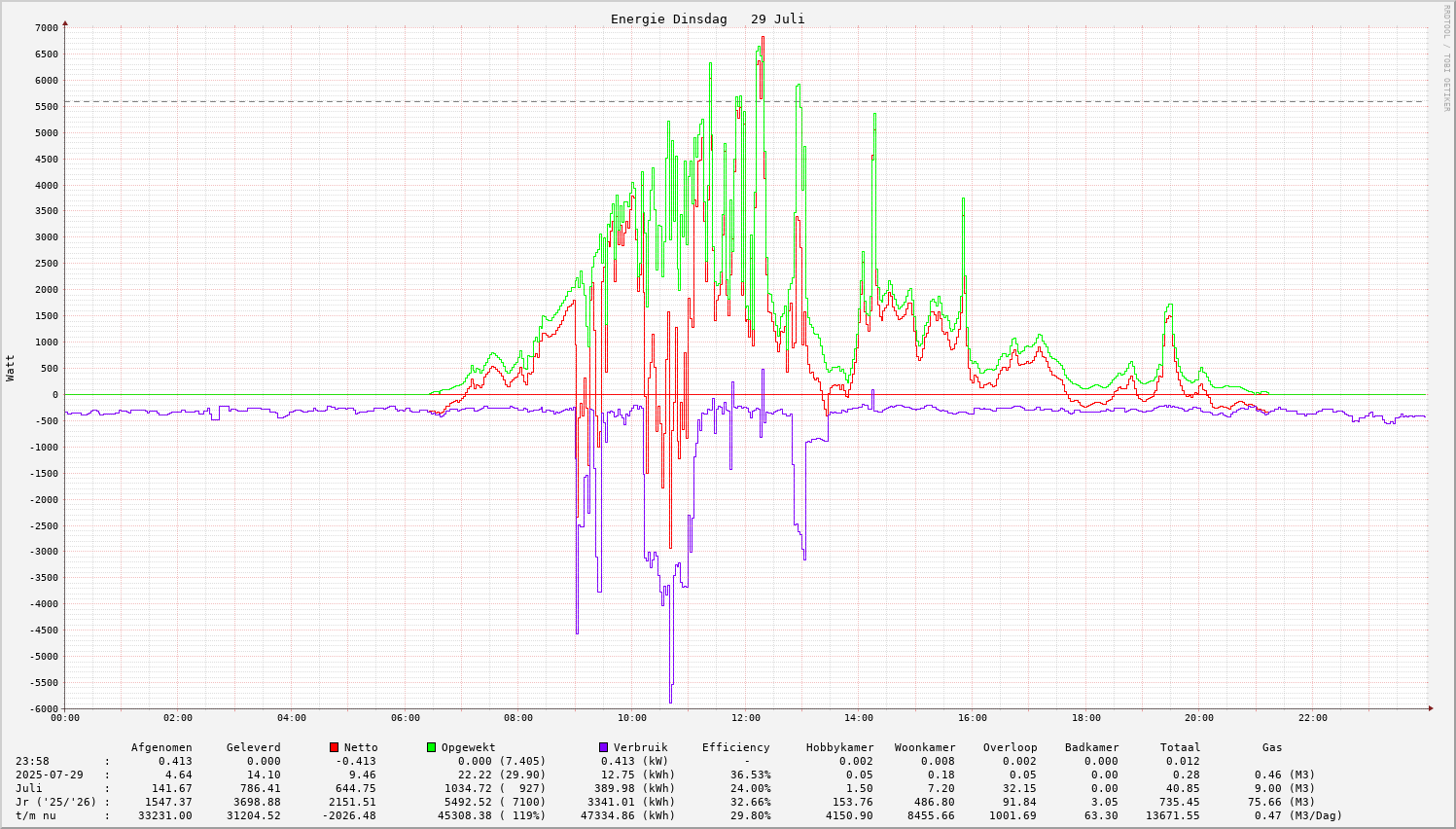Screen dimensions: 1456x829
Task: Select the Woonkamer column header
Action: 924,747
